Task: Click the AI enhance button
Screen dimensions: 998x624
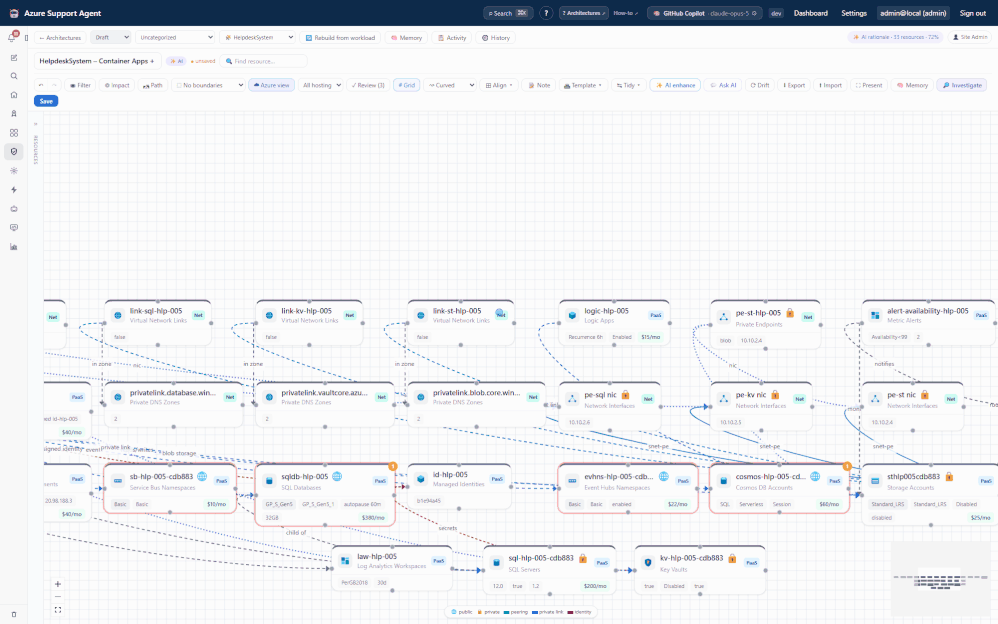Action: (x=675, y=85)
